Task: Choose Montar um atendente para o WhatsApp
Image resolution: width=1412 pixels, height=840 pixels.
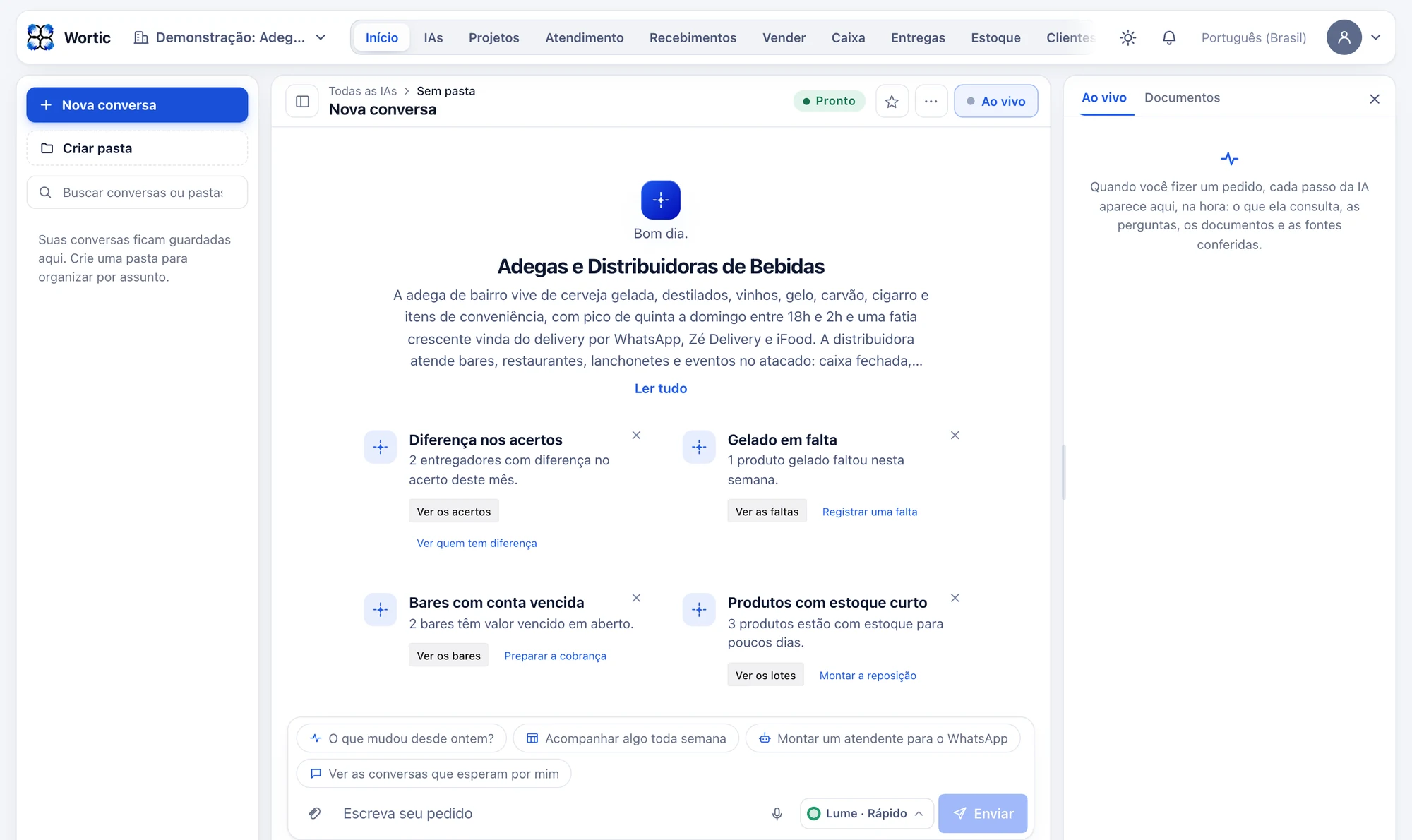Action: (x=882, y=738)
